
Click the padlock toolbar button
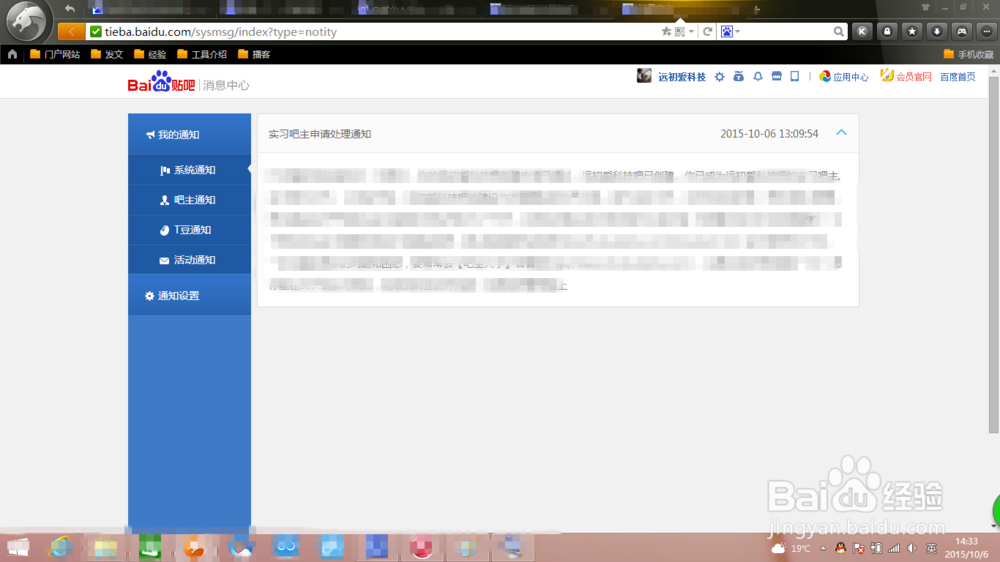coord(887,31)
